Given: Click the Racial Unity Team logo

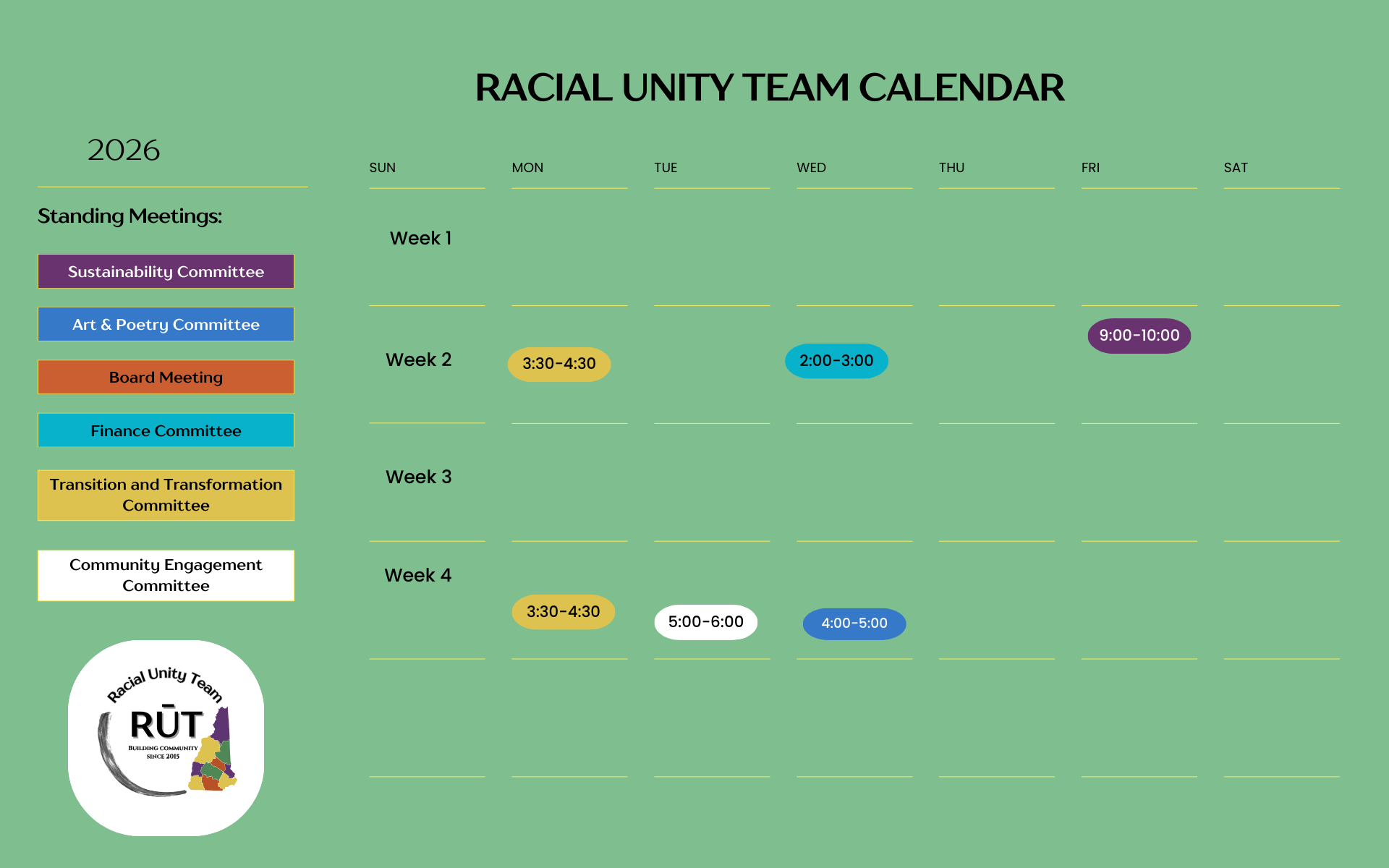Looking at the screenshot, I should point(166,737).
